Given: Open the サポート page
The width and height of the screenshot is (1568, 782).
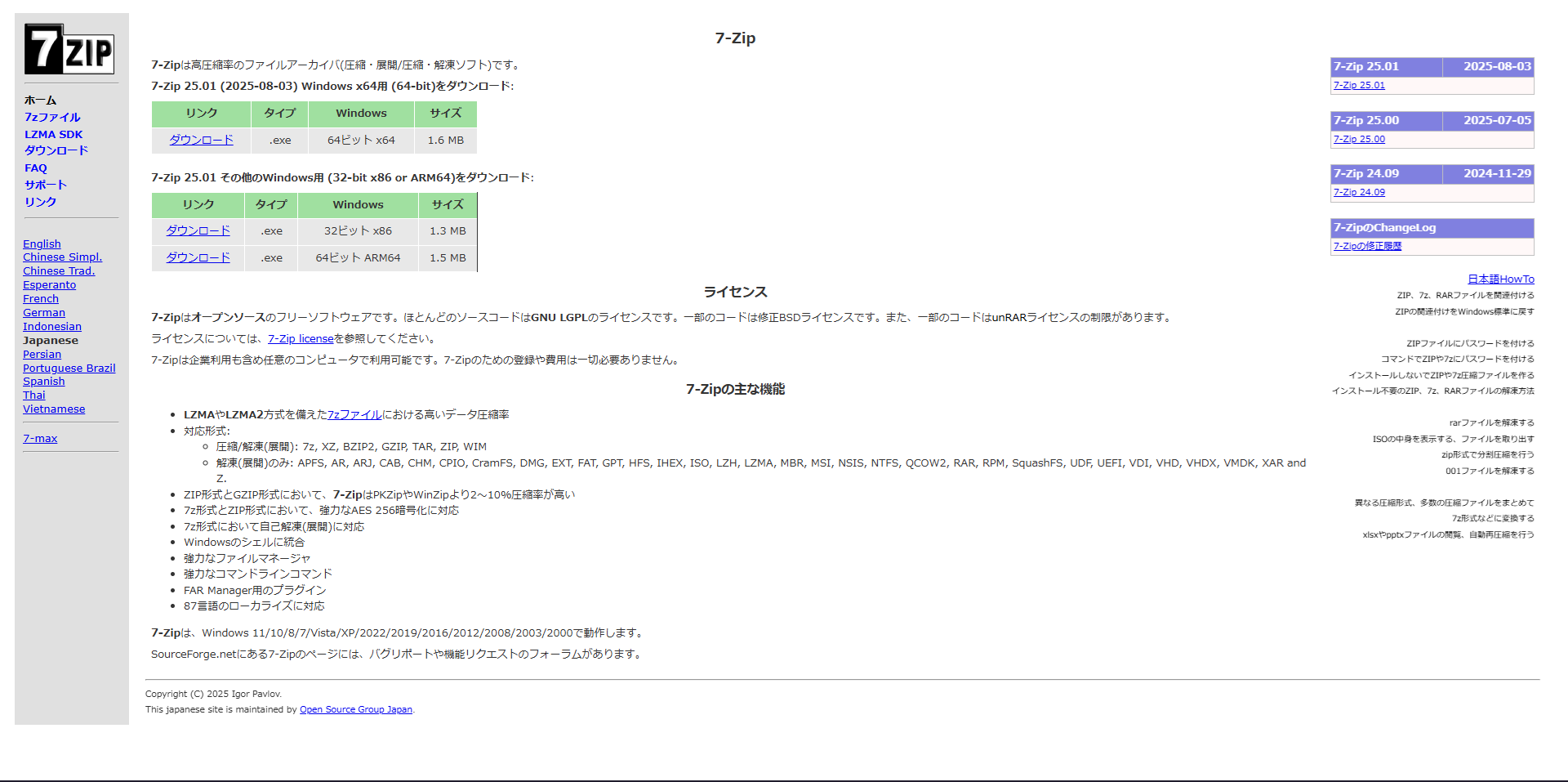Looking at the screenshot, I should tap(45, 185).
